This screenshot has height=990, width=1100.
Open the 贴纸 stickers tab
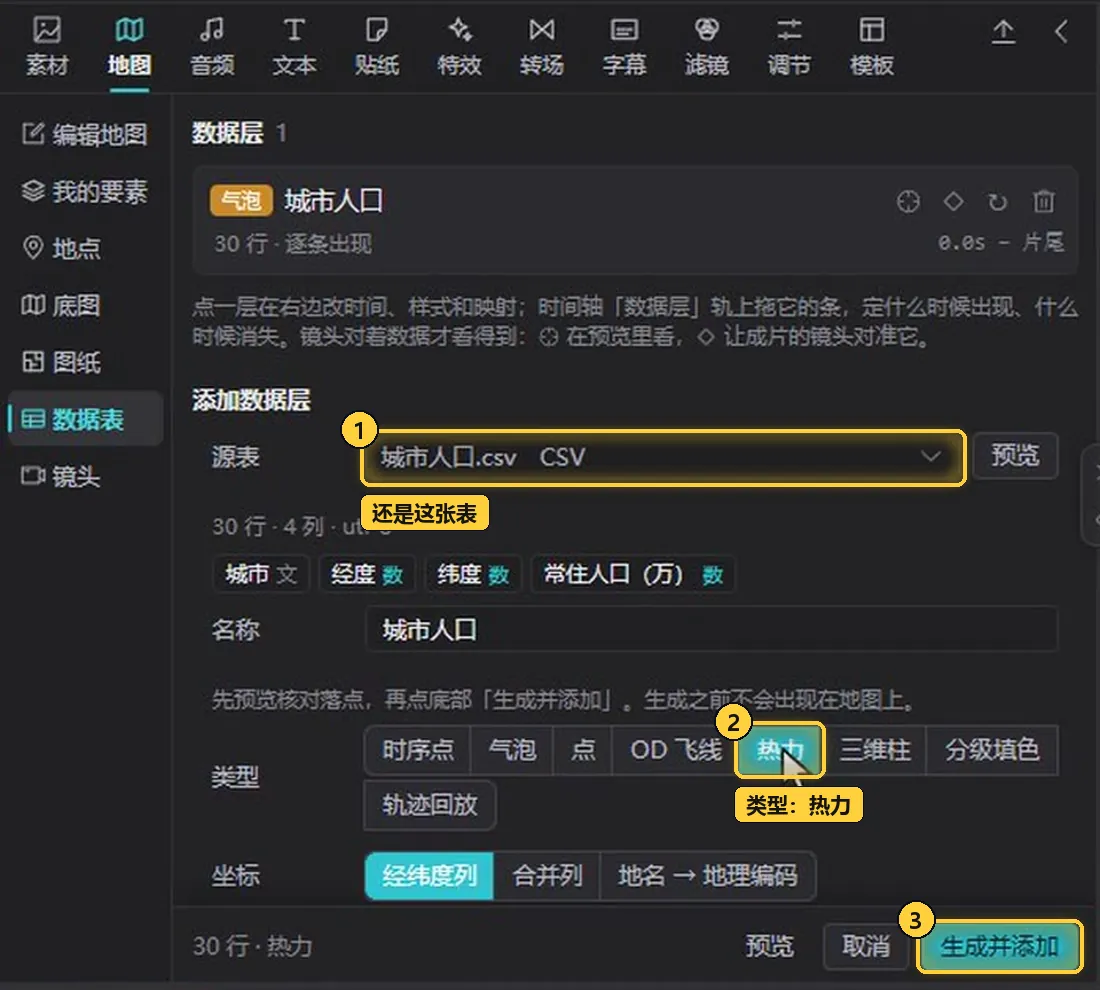[377, 46]
